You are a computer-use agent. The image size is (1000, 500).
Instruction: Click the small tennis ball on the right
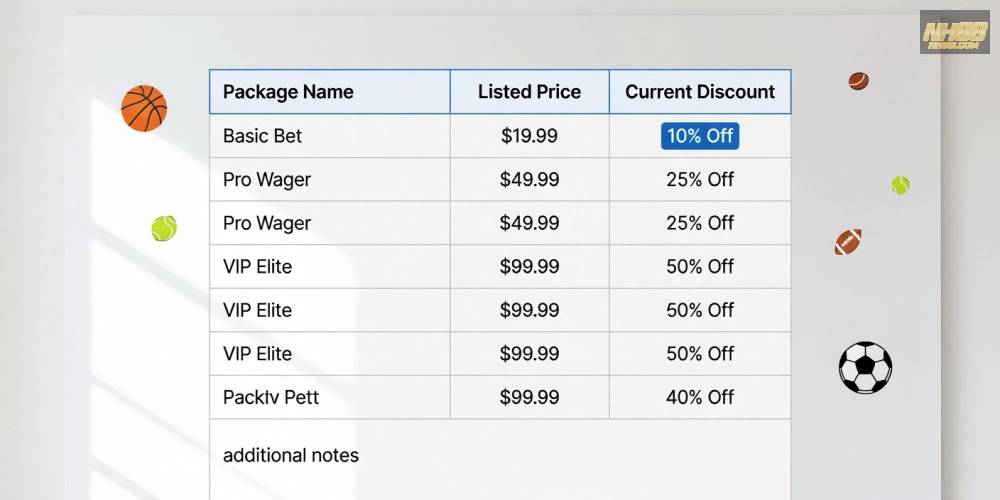point(900,185)
